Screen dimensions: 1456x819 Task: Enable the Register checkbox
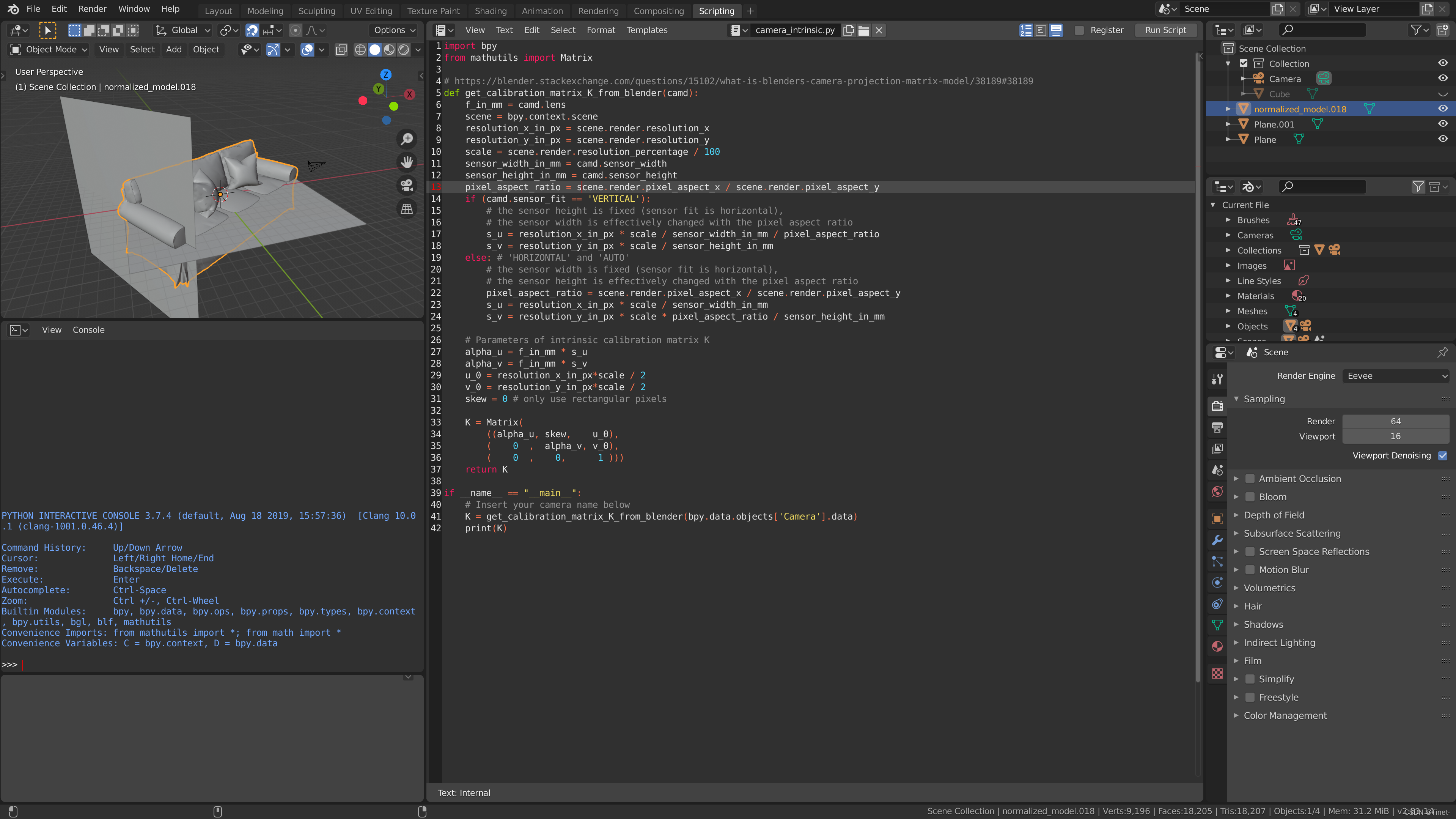point(1079,30)
